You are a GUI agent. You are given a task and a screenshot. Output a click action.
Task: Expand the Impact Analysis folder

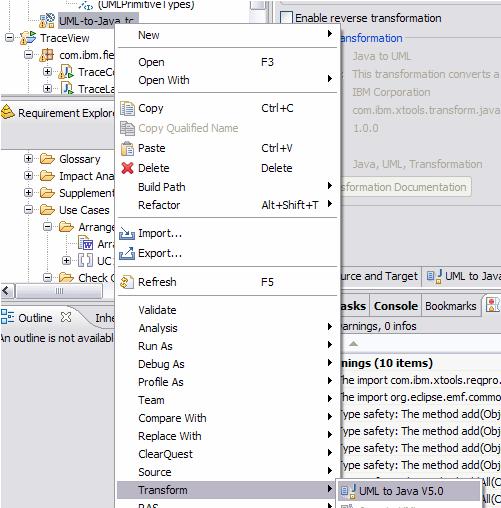coord(29,175)
